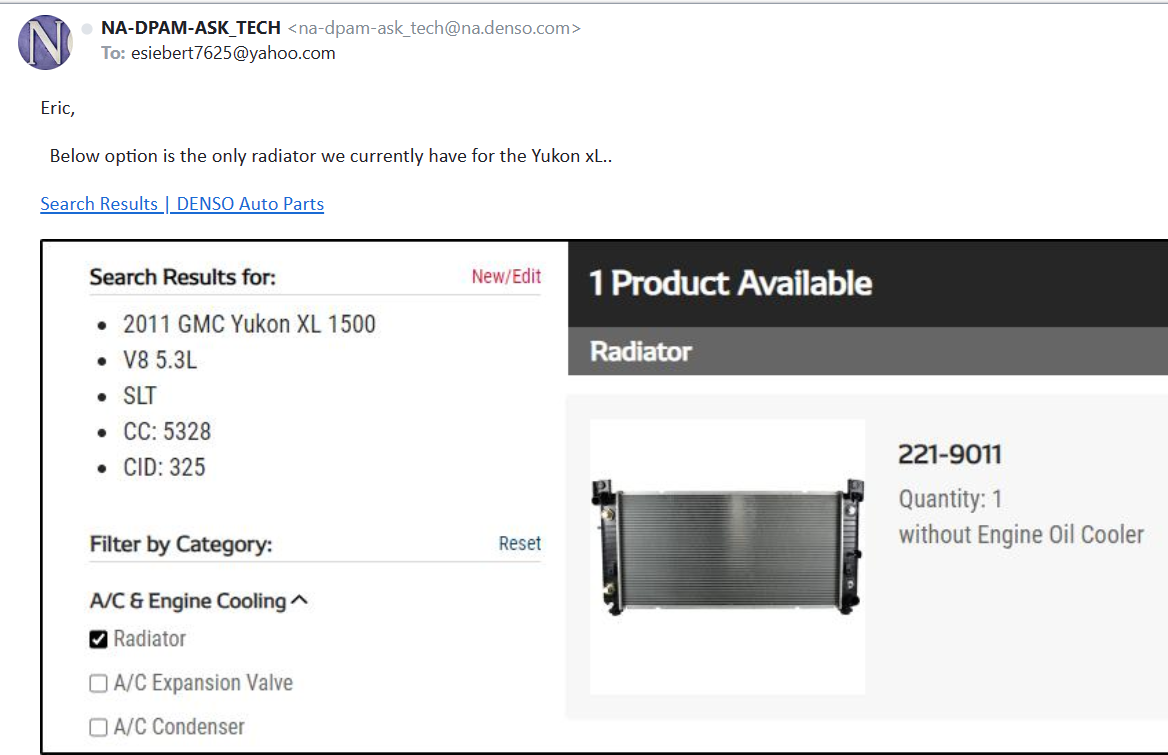
Task: Select the sender name NA-DPAM-ASK_TECH
Action: pos(191,28)
